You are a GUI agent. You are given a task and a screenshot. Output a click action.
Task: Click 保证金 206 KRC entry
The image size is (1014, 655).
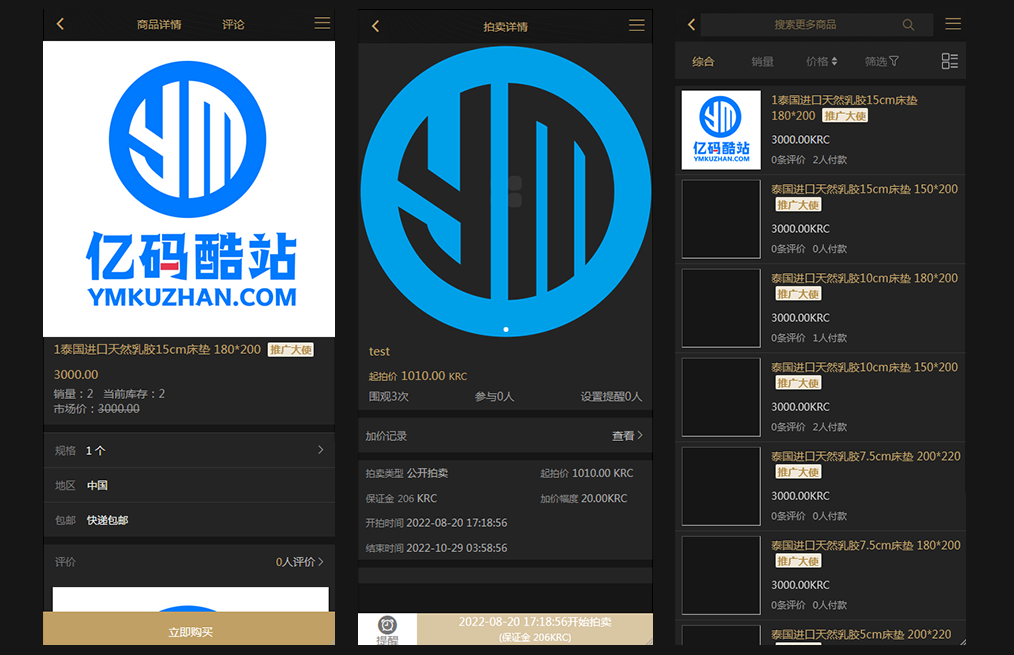(402, 499)
